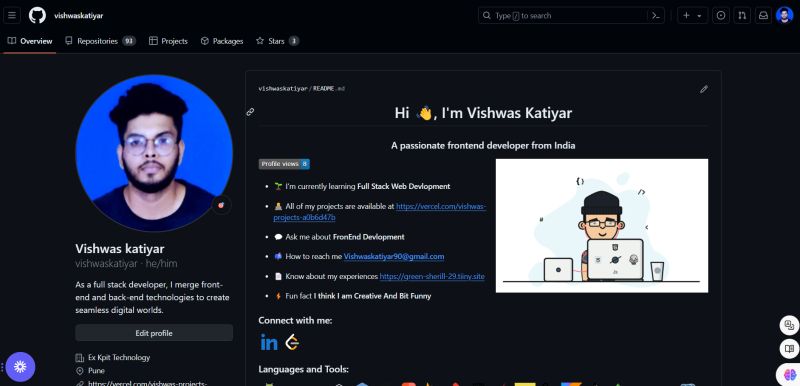Click the pink brain extension icon
Viewport: 800px width, 386px height.
click(789, 375)
